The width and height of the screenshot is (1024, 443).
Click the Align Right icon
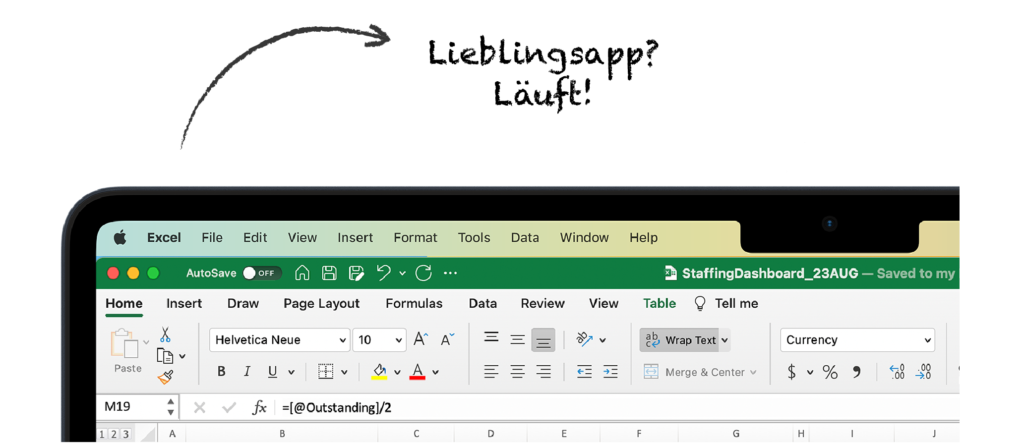tap(543, 372)
